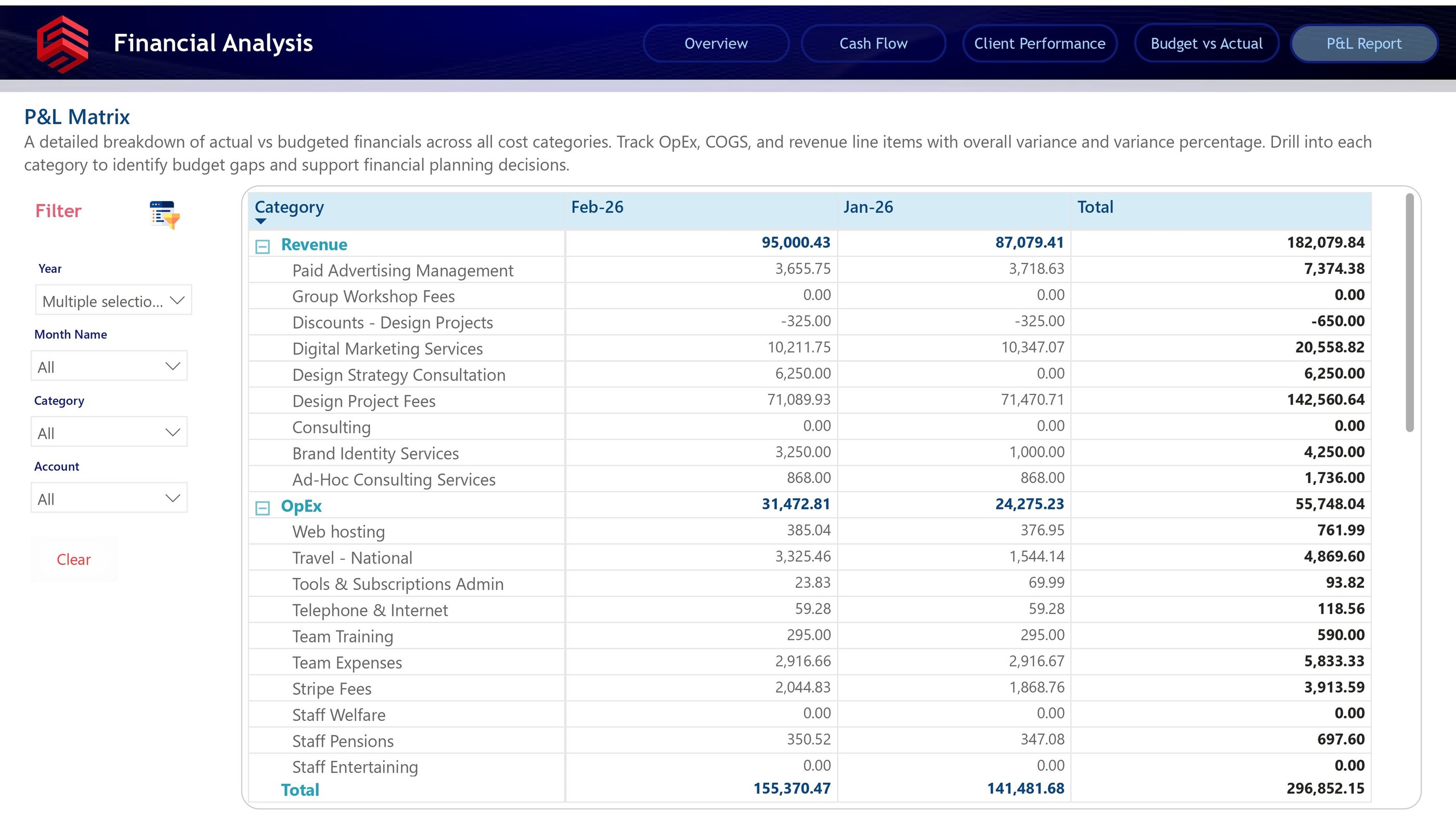
Task: Switch to the Cash Flow tab
Action: click(x=873, y=43)
